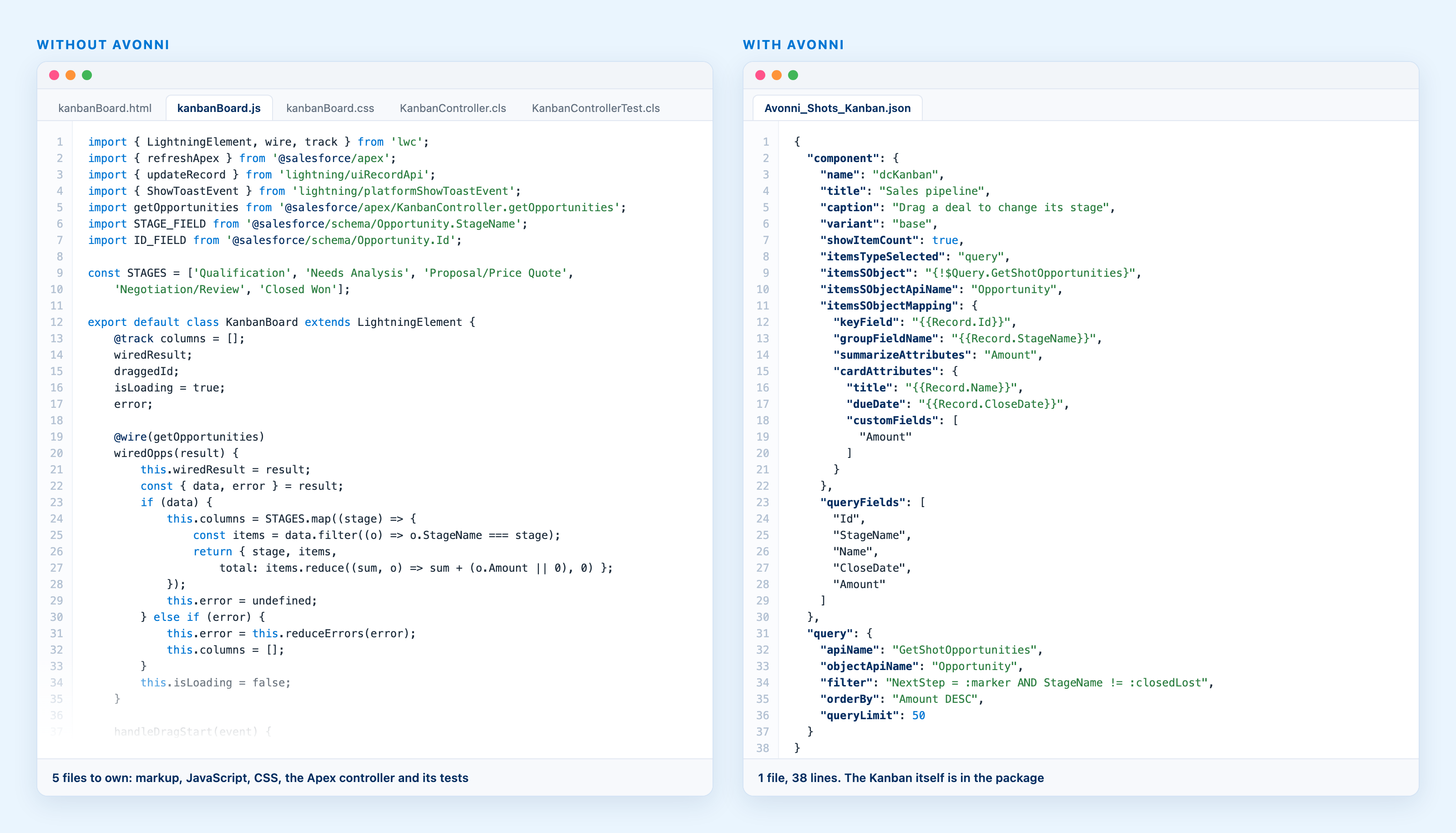Click the '5 files to own' caption
1456x833 pixels.
260,777
